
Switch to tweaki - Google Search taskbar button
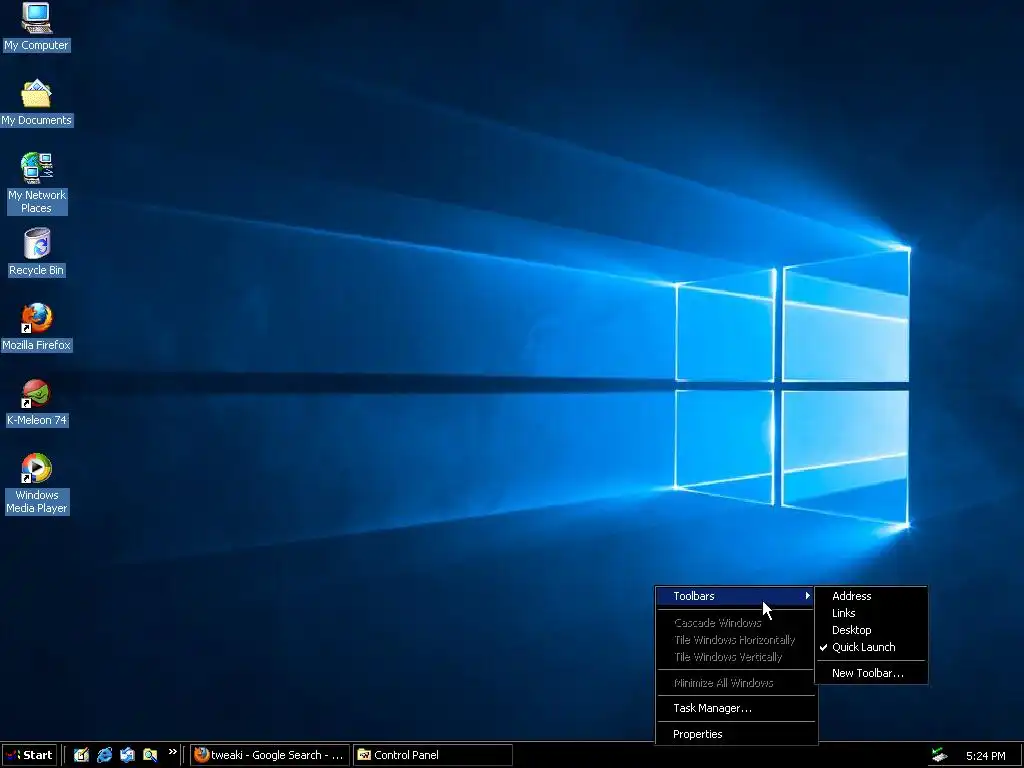270,755
